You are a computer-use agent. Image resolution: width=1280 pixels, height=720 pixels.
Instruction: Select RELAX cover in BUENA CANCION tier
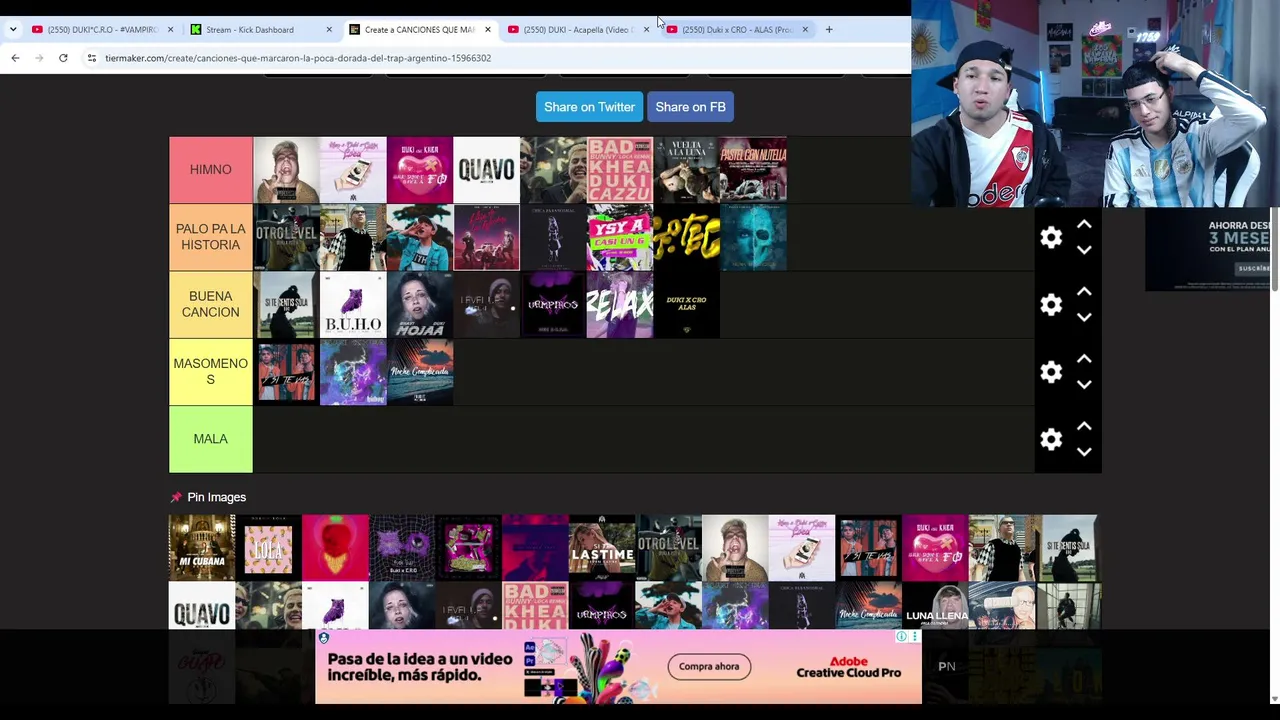620,304
